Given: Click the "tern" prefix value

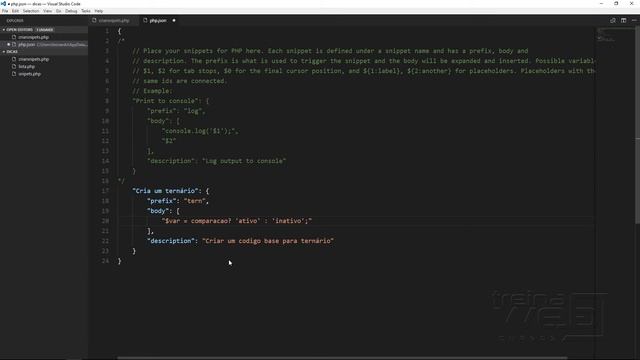Looking at the screenshot, I should point(195,201).
